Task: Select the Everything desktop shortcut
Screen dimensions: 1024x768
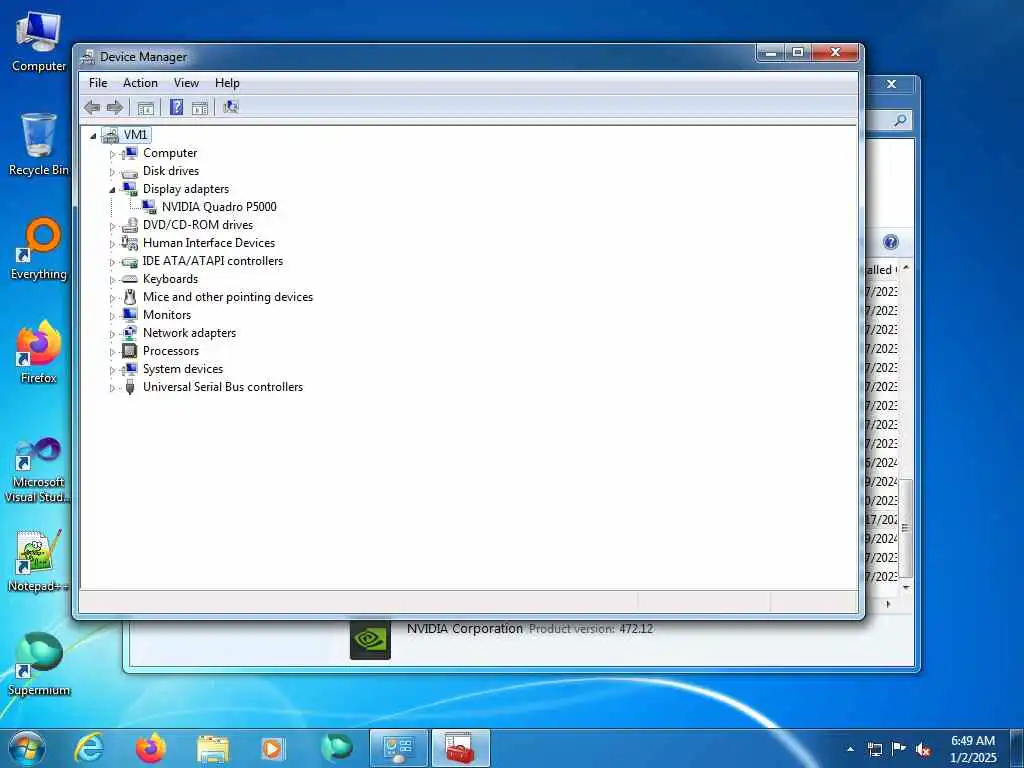Action: [39, 249]
